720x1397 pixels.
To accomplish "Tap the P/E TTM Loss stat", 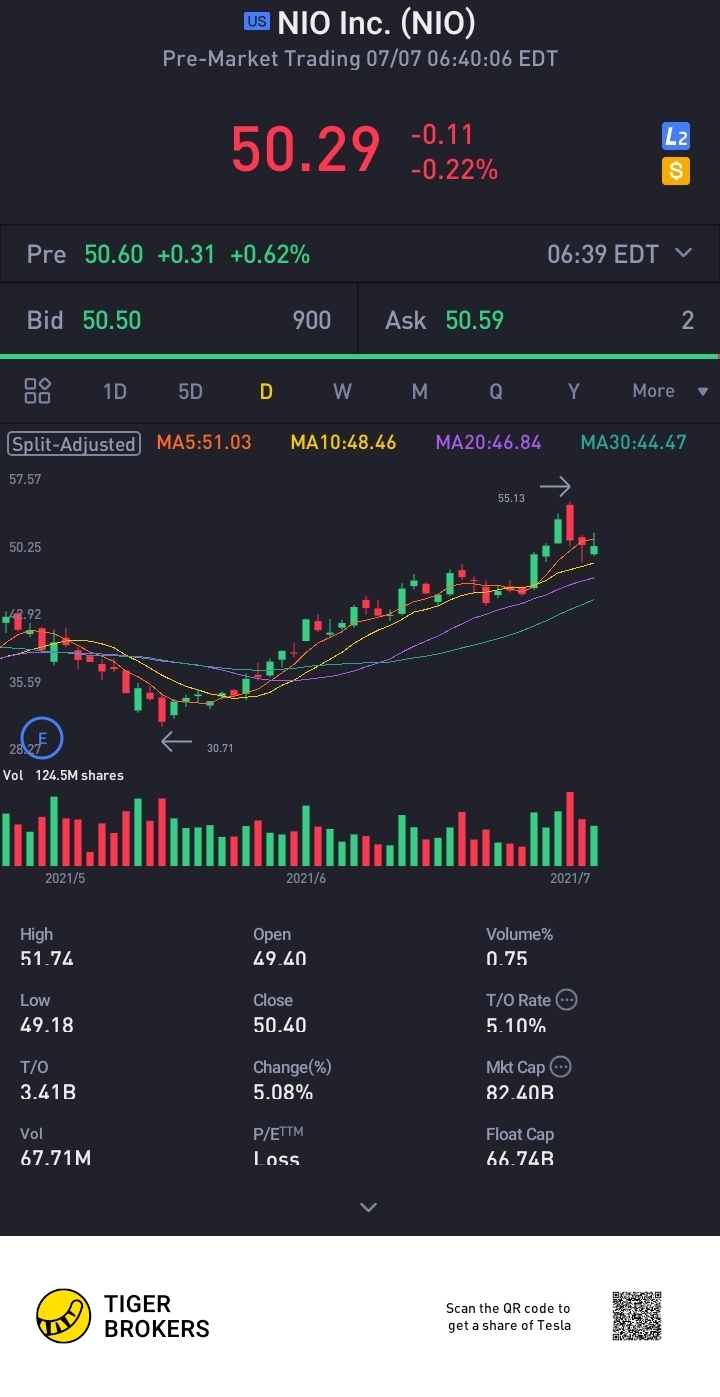I will tap(278, 1146).
